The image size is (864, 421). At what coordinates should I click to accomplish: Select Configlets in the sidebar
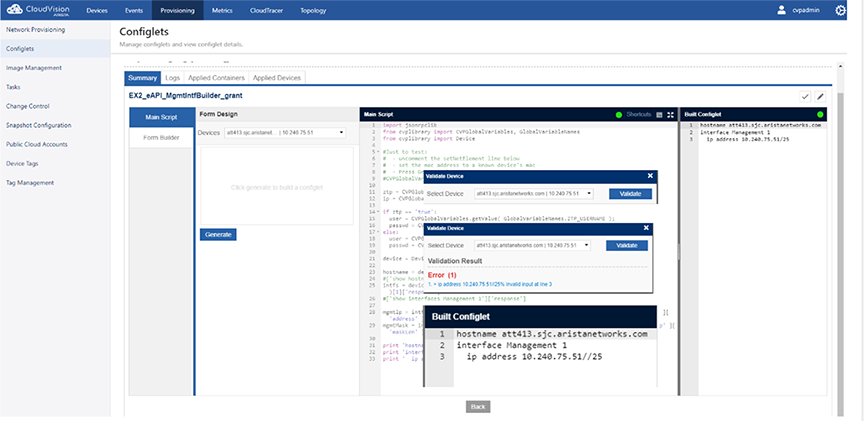pyautogui.click(x=55, y=48)
